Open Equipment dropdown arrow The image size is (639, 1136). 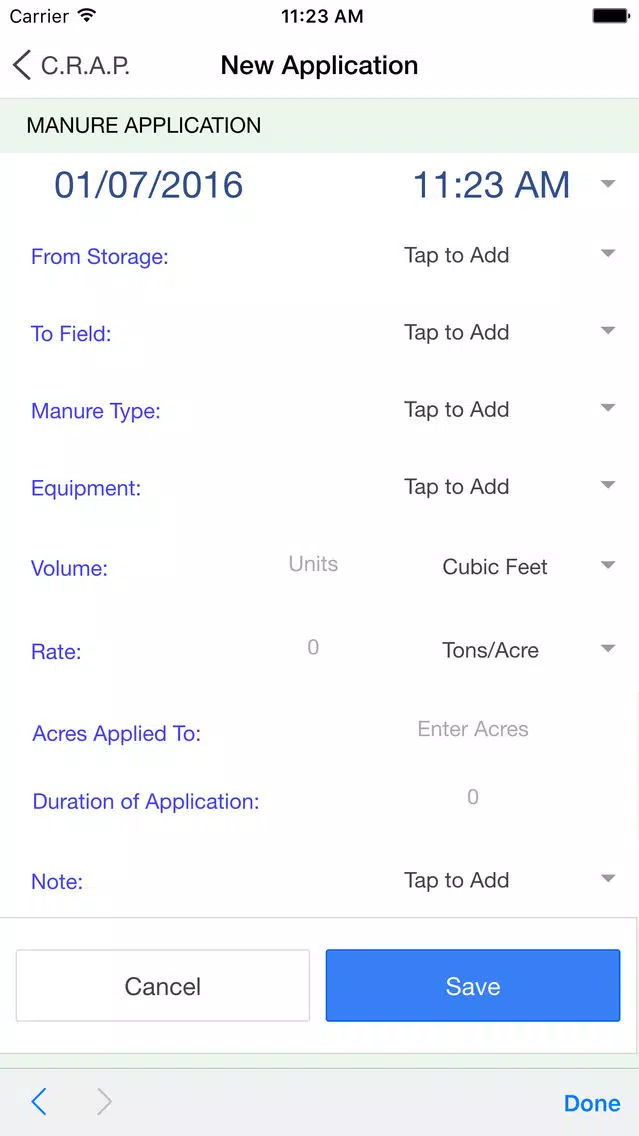point(608,485)
